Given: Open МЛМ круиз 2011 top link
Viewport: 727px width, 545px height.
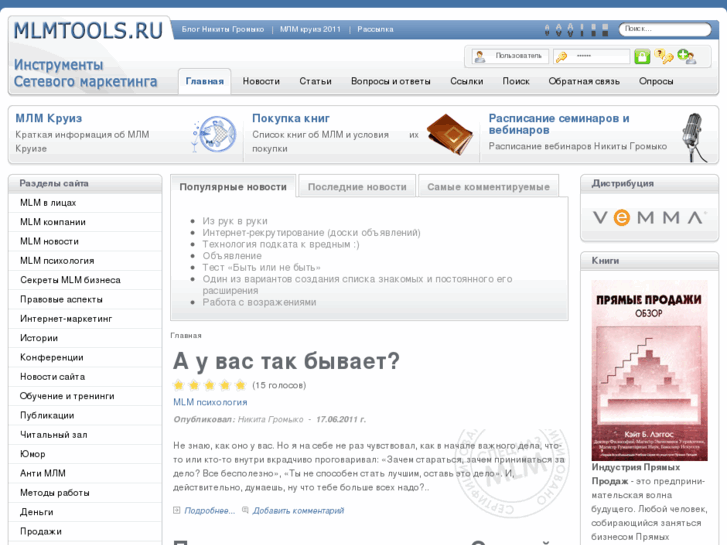Looking at the screenshot, I should pos(310,29).
